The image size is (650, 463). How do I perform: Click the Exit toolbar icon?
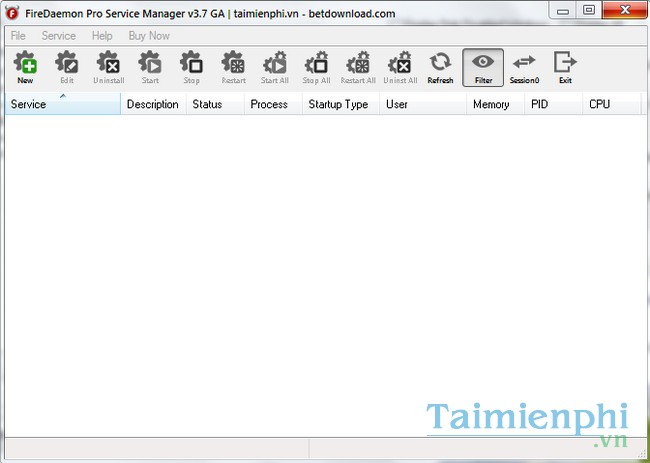coord(565,67)
